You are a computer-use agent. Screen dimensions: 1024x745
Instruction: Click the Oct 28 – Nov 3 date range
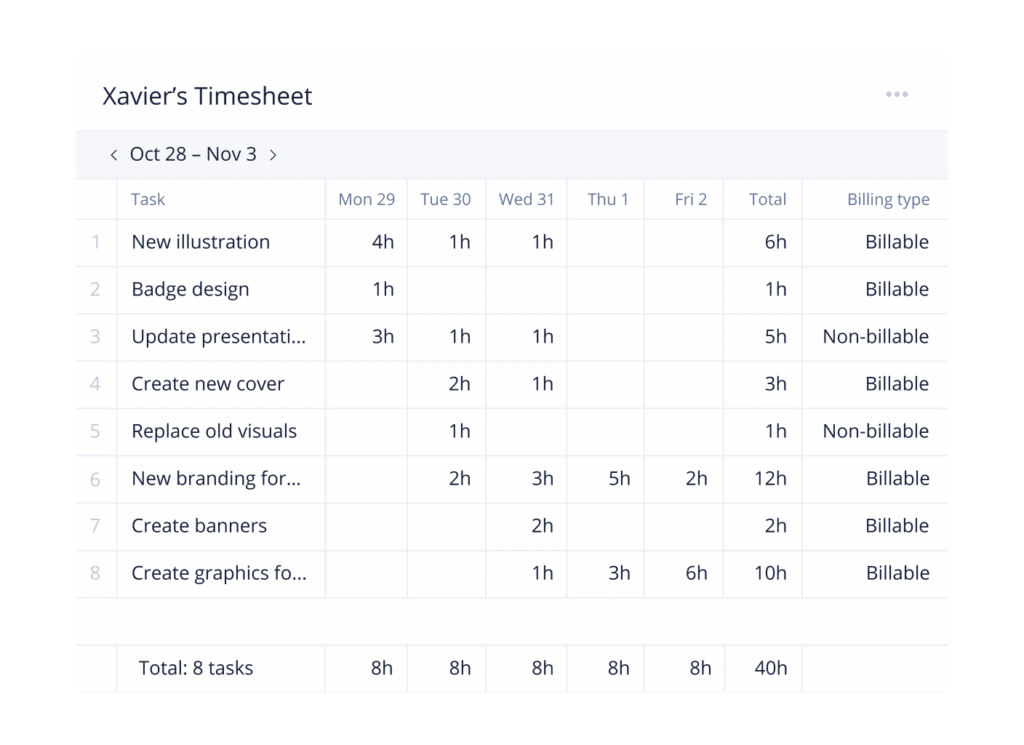click(x=193, y=155)
